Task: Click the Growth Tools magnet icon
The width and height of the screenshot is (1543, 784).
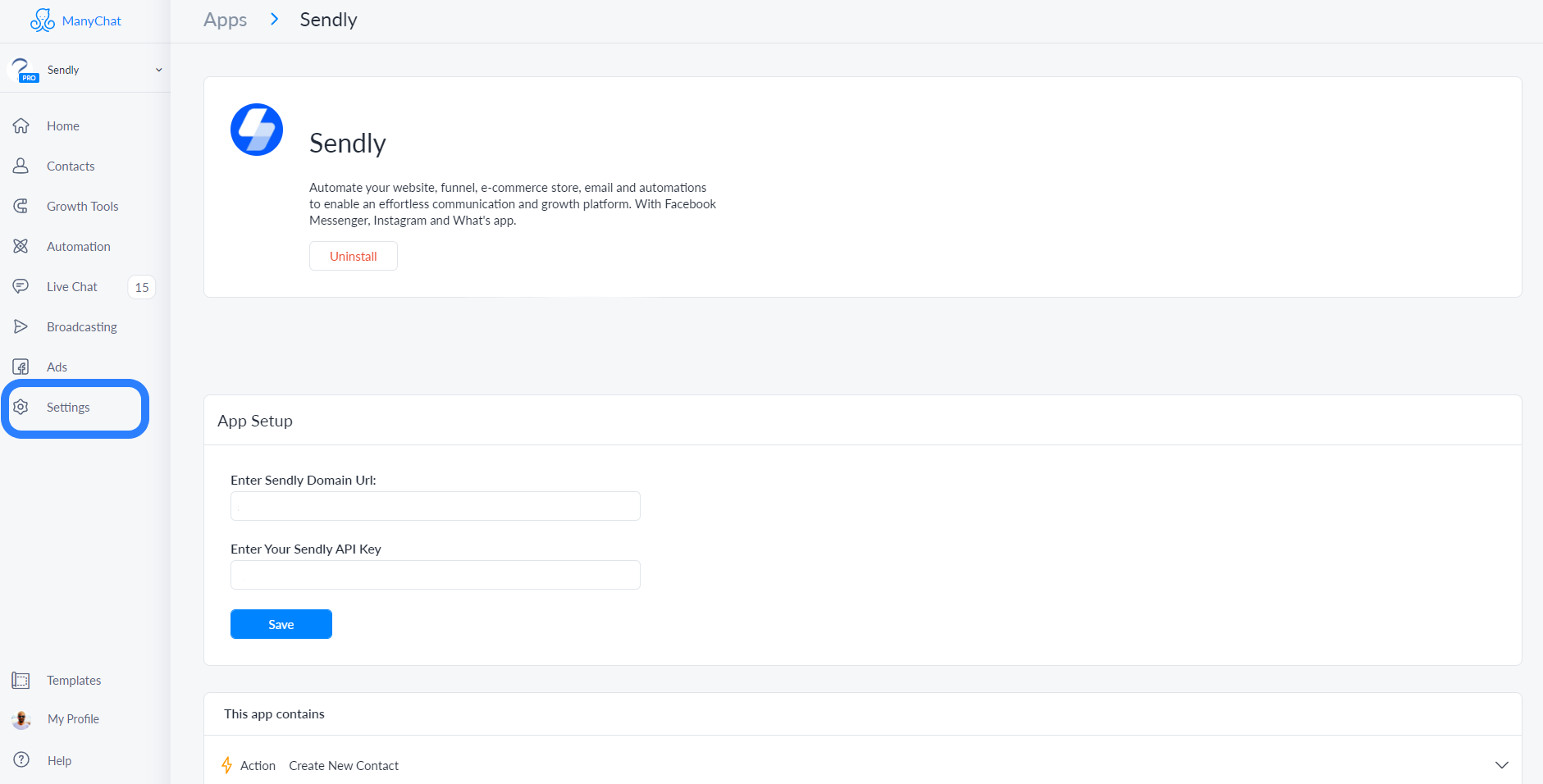Action: 21,206
